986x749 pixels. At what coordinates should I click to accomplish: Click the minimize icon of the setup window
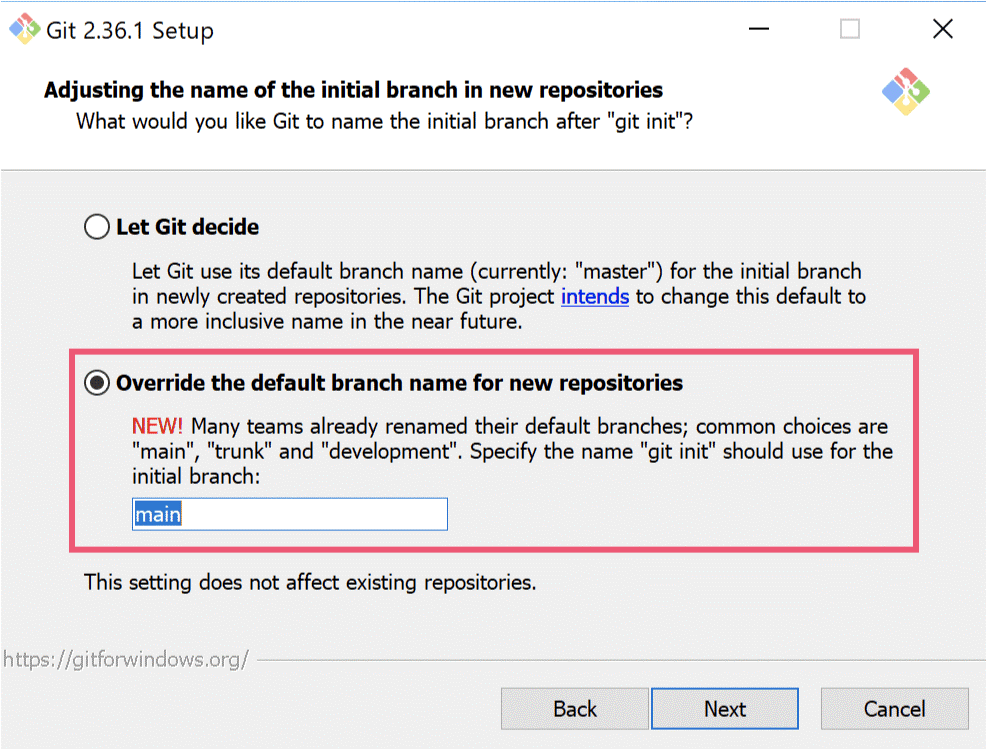tap(759, 29)
